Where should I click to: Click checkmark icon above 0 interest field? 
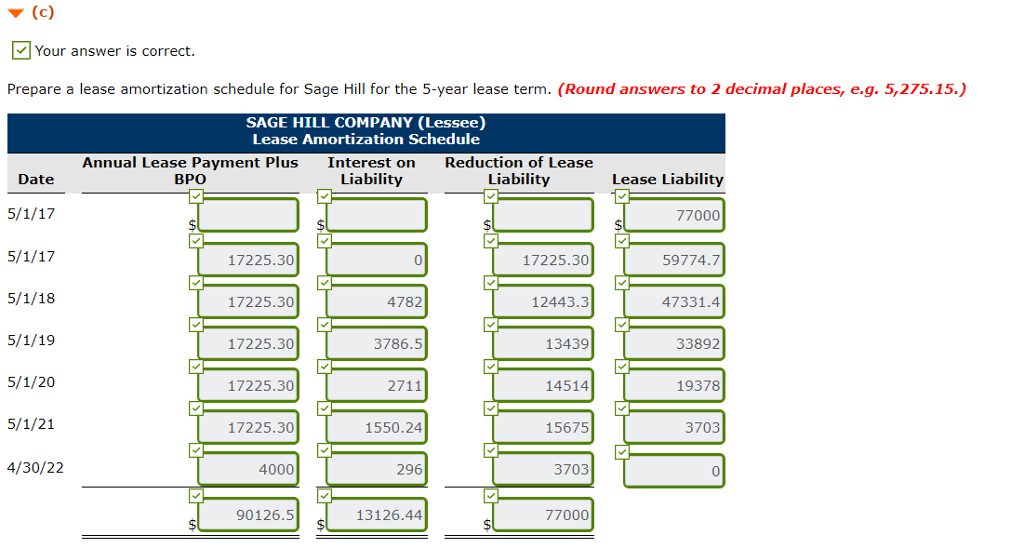325,240
